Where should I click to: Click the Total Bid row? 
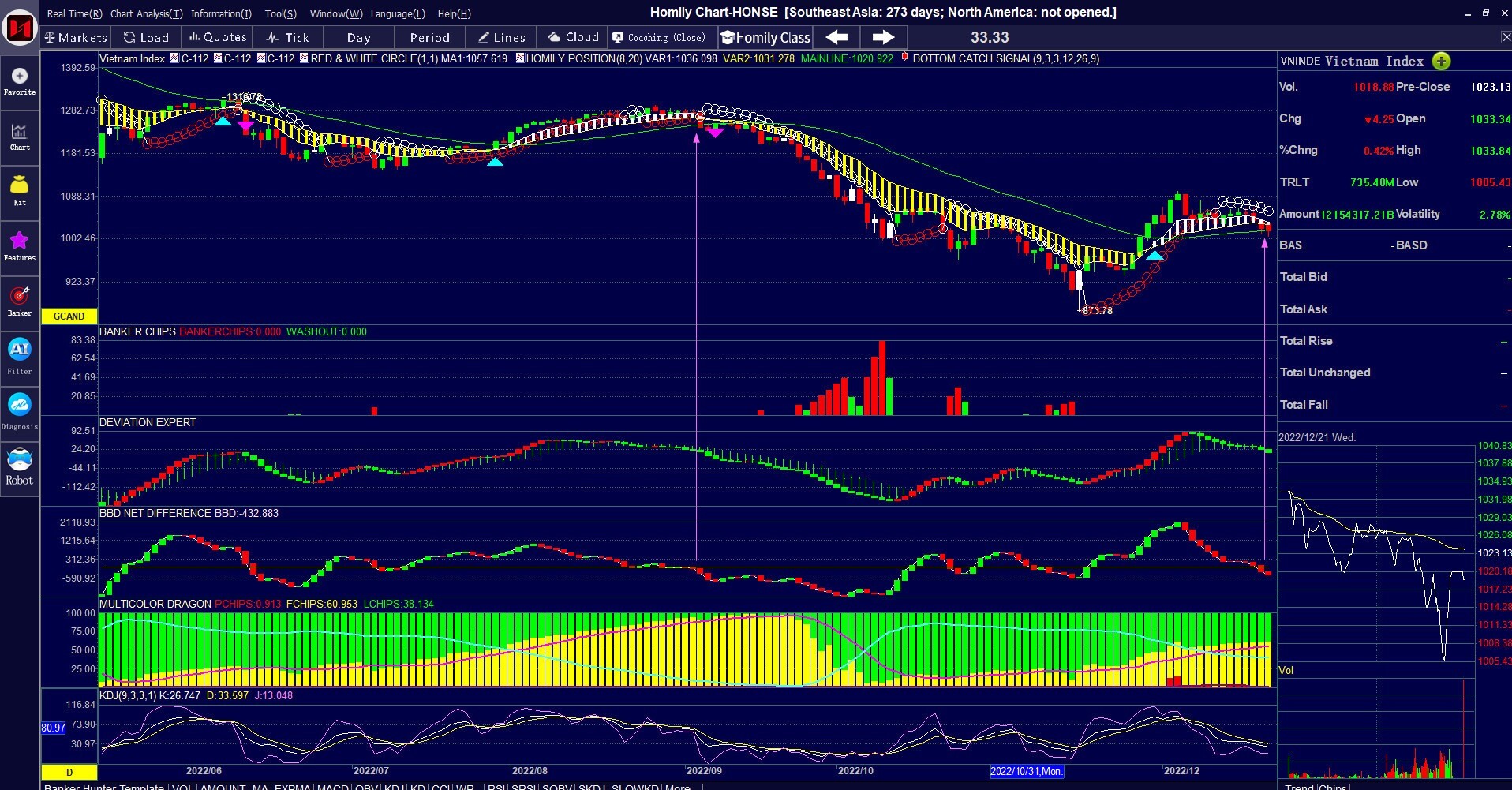click(1394, 277)
